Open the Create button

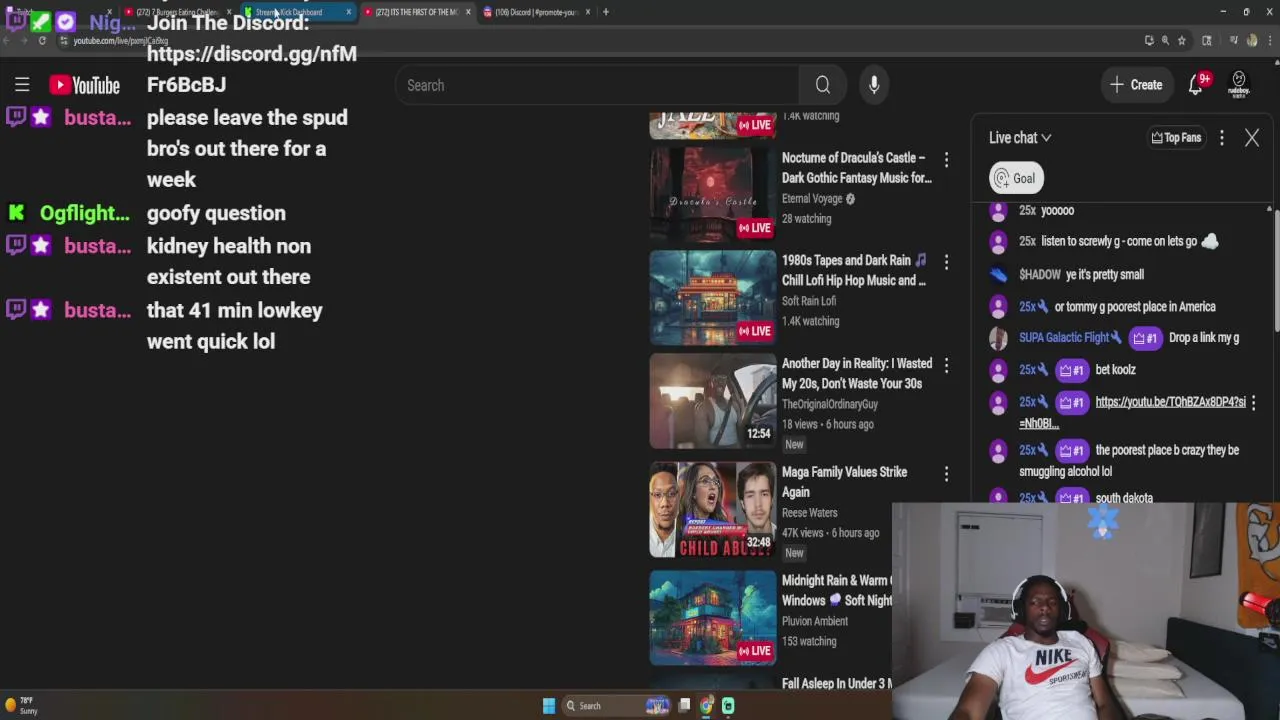point(1135,85)
